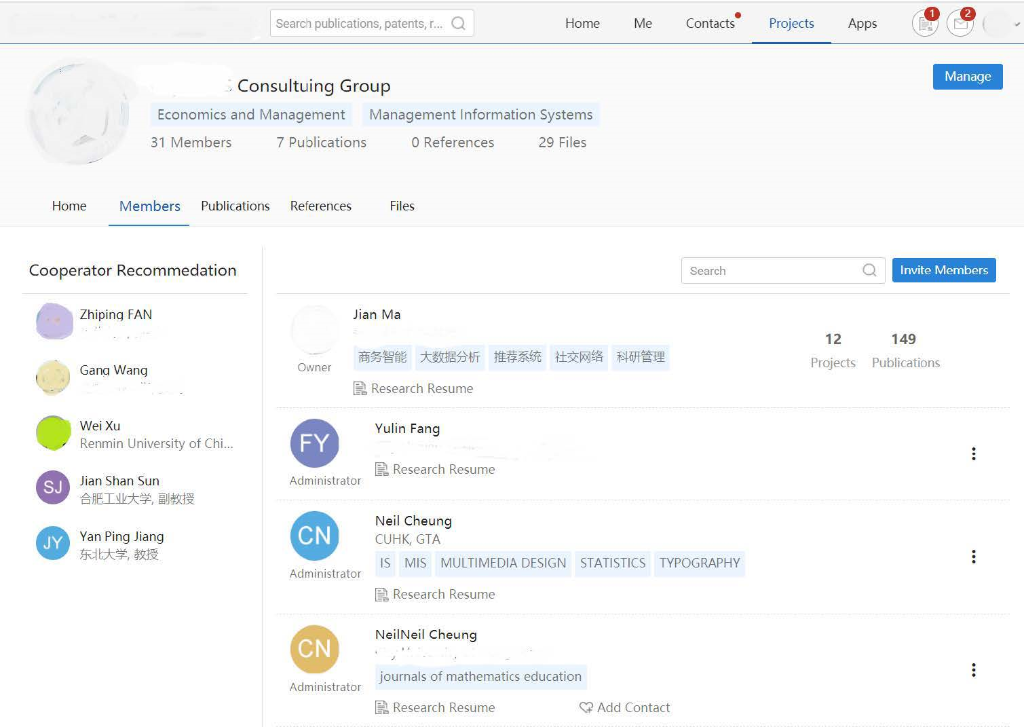1024x727 pixels.
Task: Click the Invite Members button
Action: tap(944, 270)
